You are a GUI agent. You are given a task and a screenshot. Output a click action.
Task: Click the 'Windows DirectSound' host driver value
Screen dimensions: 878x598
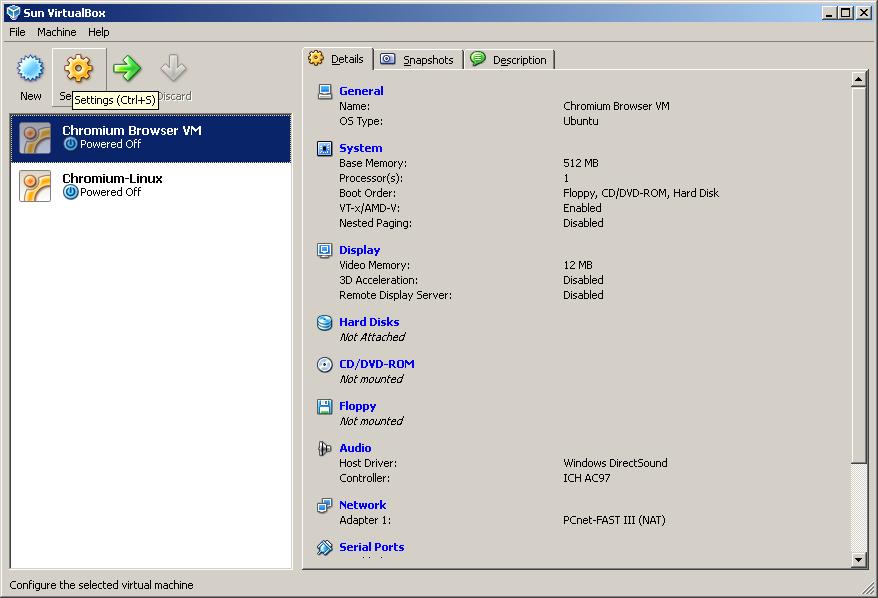615,463
